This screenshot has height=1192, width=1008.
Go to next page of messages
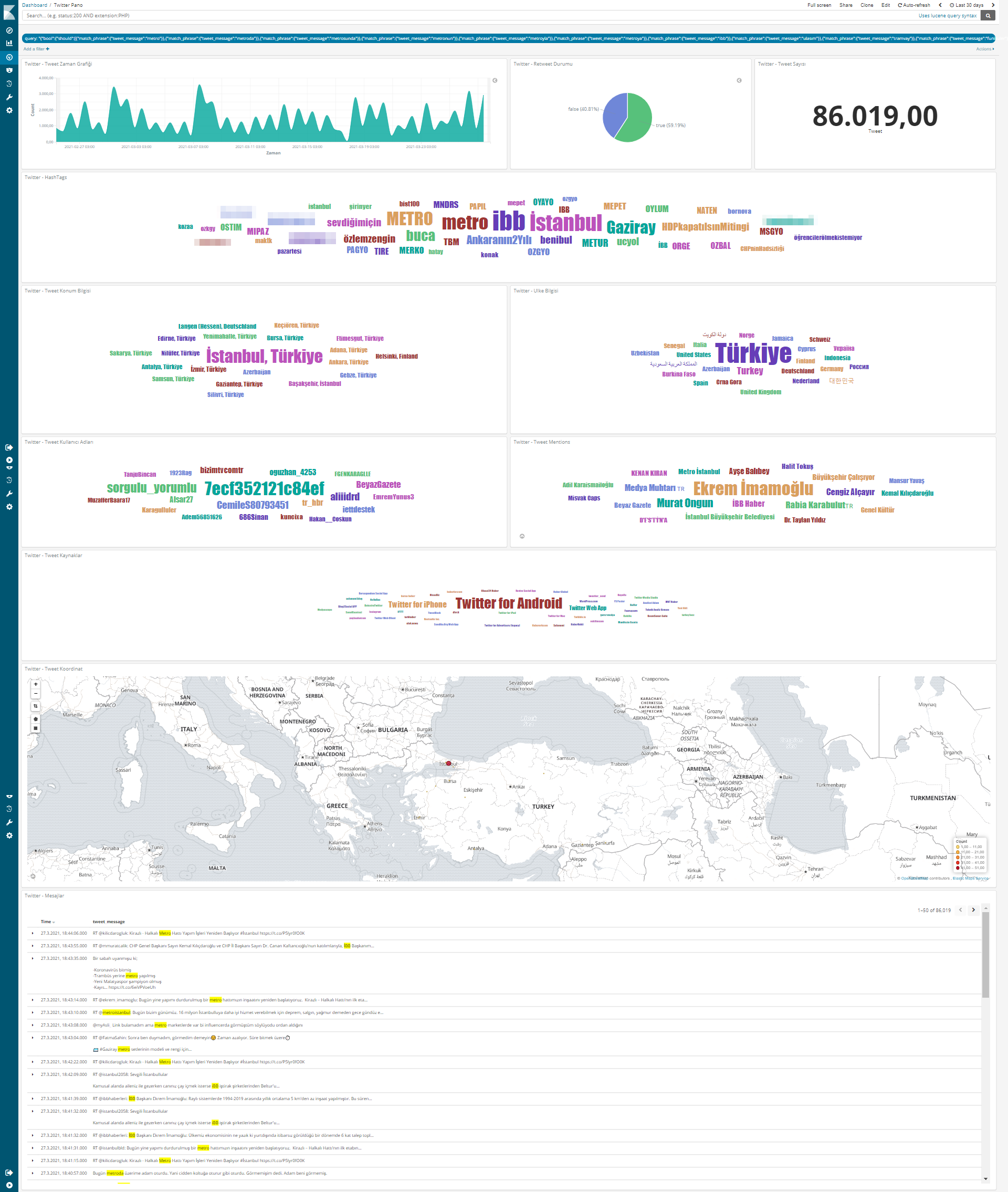(973, 909)
